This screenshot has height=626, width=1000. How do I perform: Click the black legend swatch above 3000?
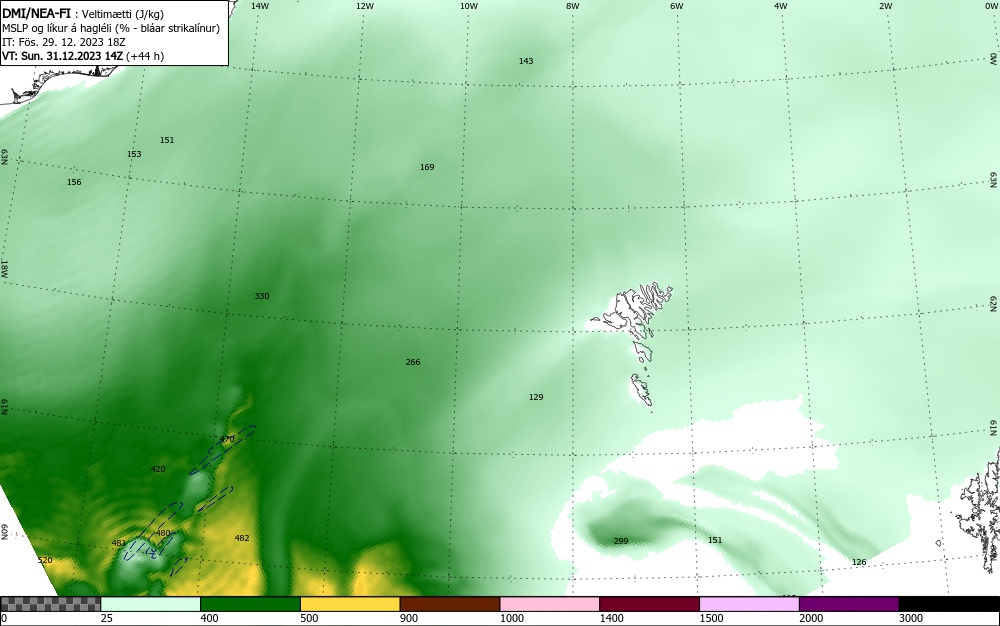point(949,604)
